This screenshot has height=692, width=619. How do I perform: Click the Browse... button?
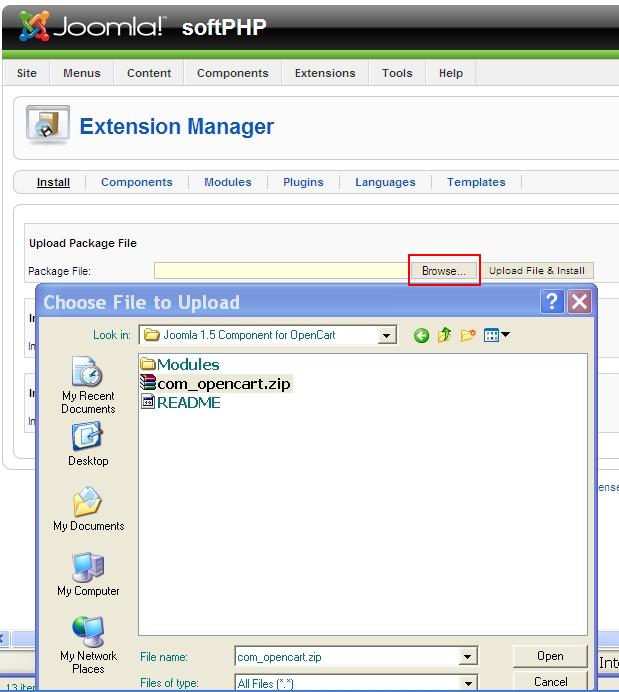pos(444,271)
